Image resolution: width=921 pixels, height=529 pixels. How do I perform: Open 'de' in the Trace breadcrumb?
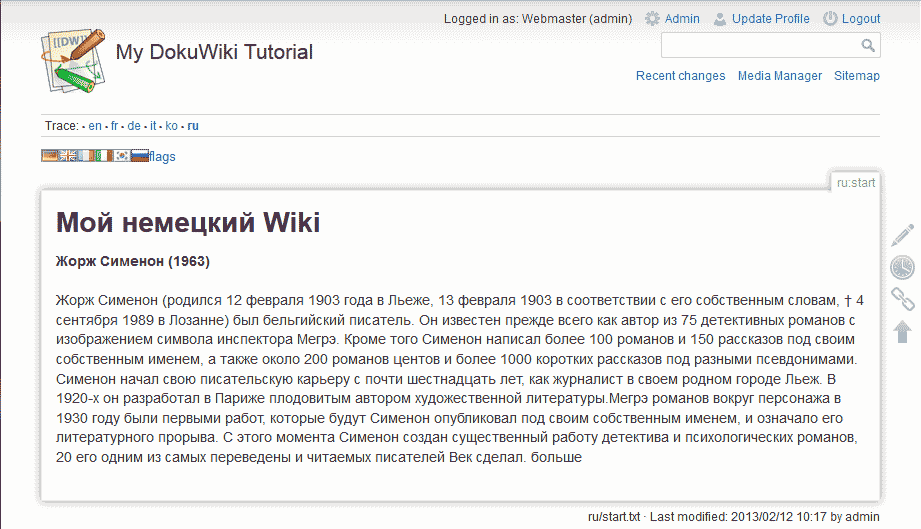134,126
